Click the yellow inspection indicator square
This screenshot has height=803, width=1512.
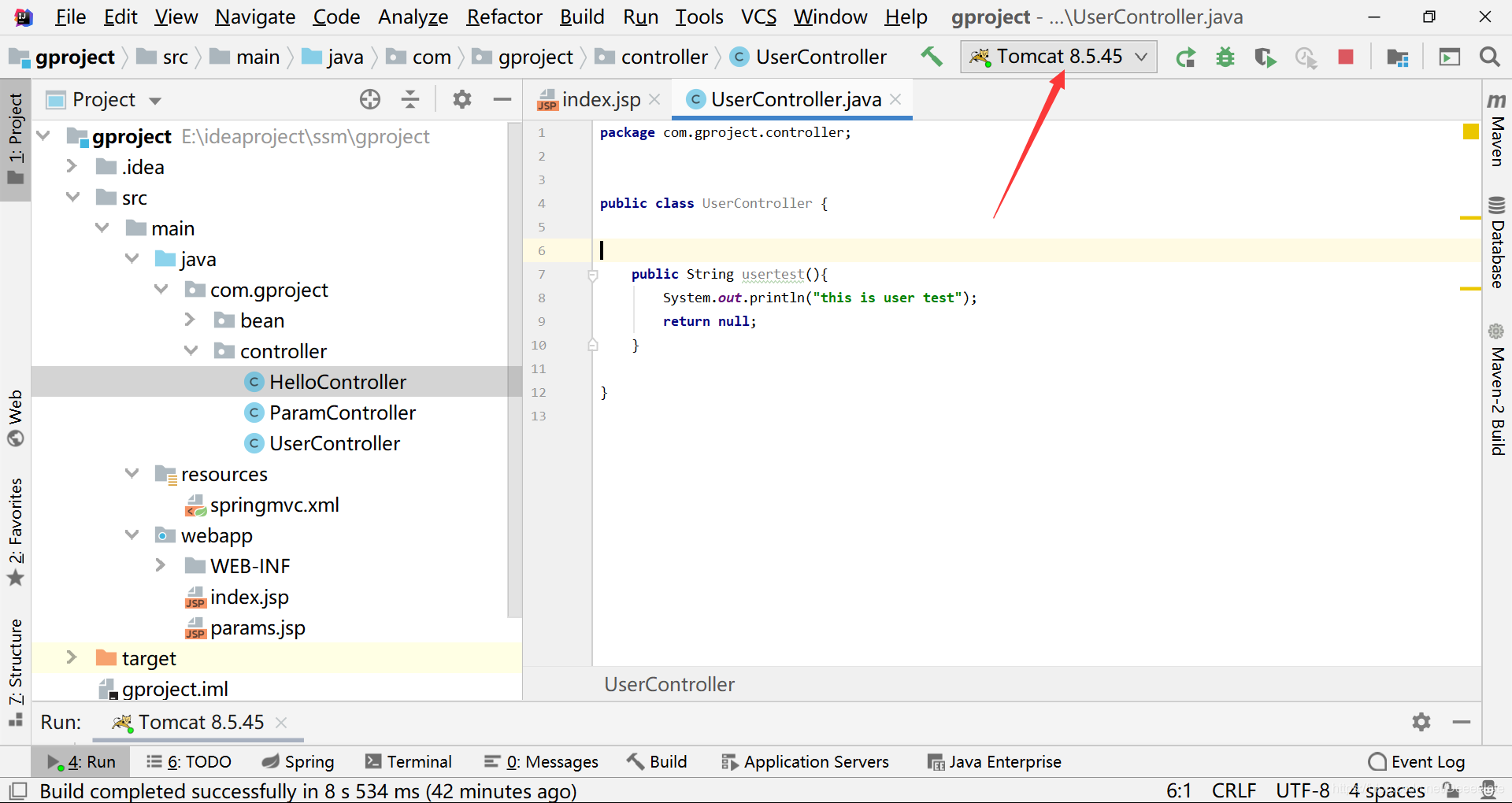1470,131
